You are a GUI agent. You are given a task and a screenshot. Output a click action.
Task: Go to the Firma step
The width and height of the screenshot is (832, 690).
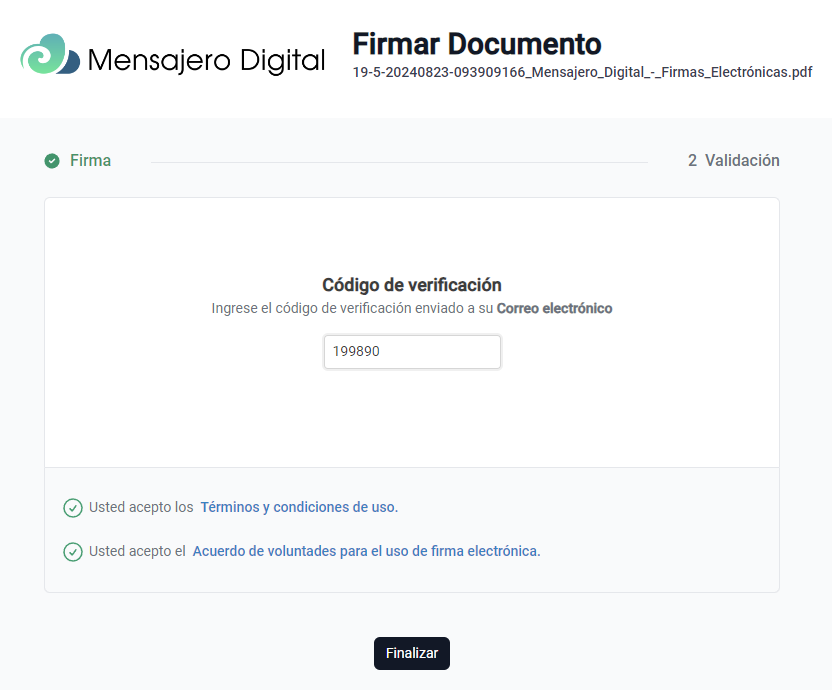(x=90, y=161)
